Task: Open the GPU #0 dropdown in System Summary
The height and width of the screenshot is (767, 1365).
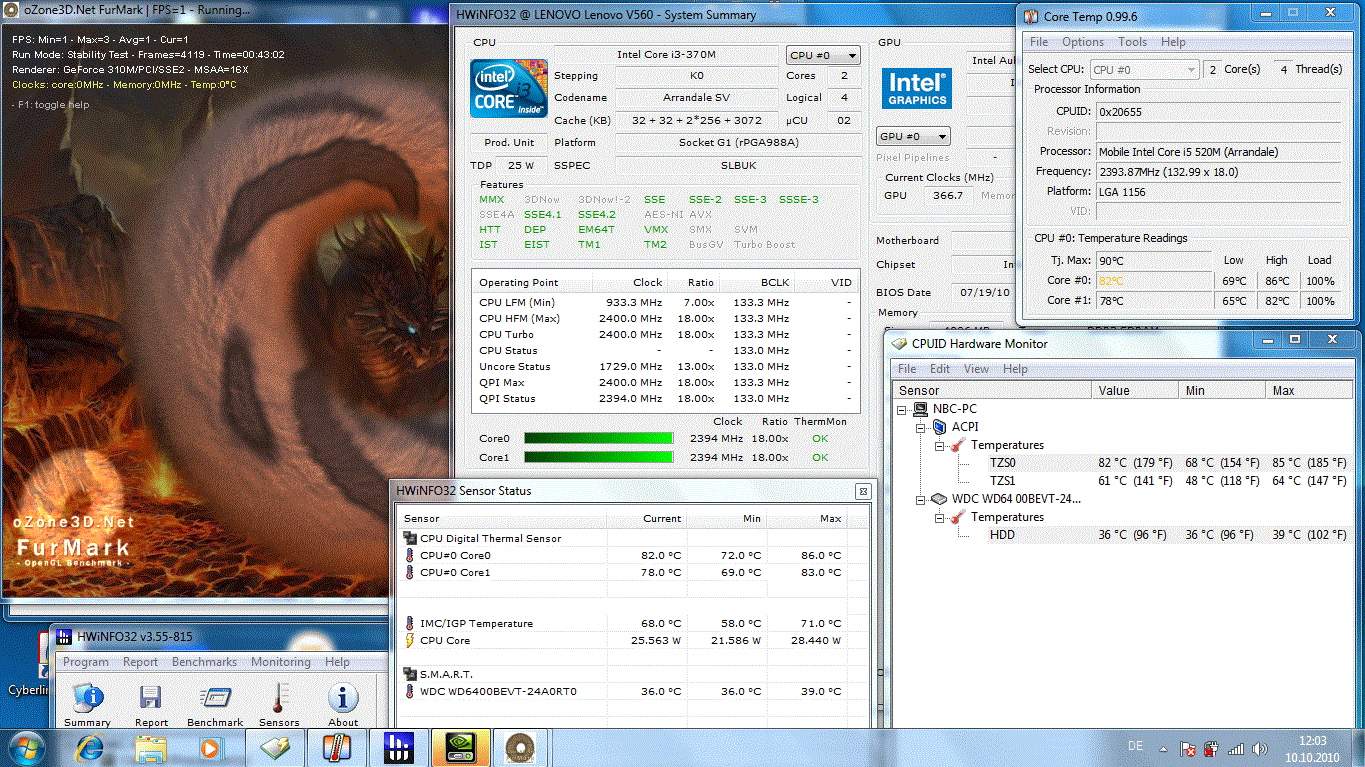Action: coord(913,136)
